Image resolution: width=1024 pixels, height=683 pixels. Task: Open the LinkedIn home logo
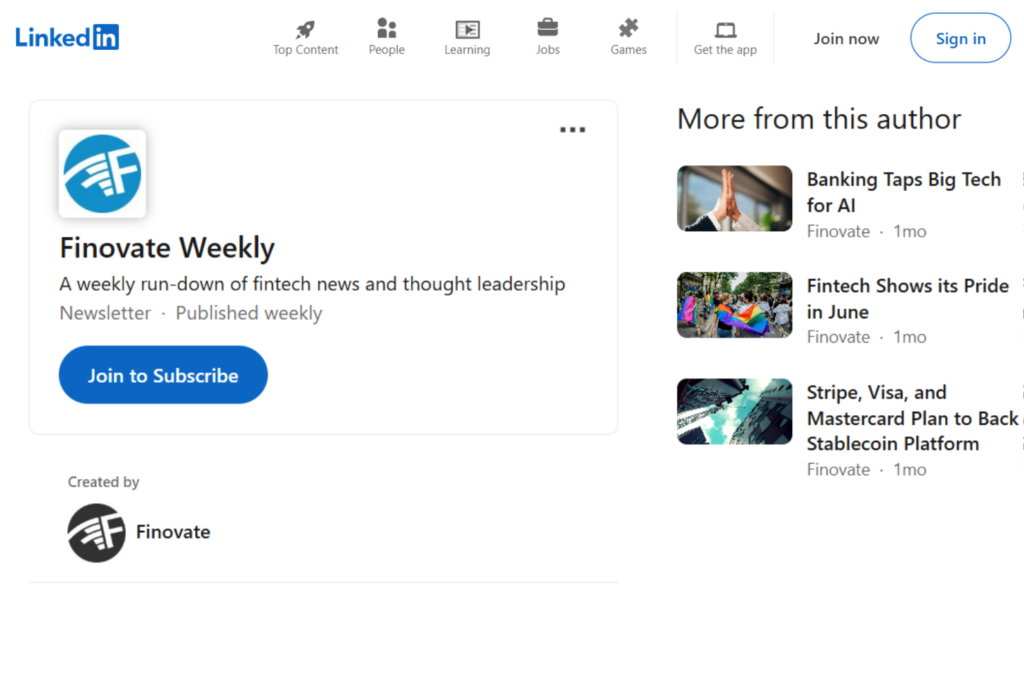[67, 37]
